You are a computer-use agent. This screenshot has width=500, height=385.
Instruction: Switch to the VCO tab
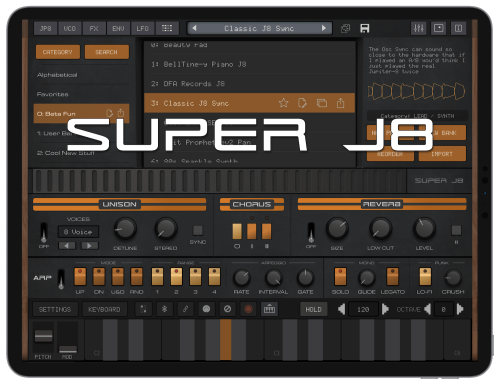[x=70, y=28]
